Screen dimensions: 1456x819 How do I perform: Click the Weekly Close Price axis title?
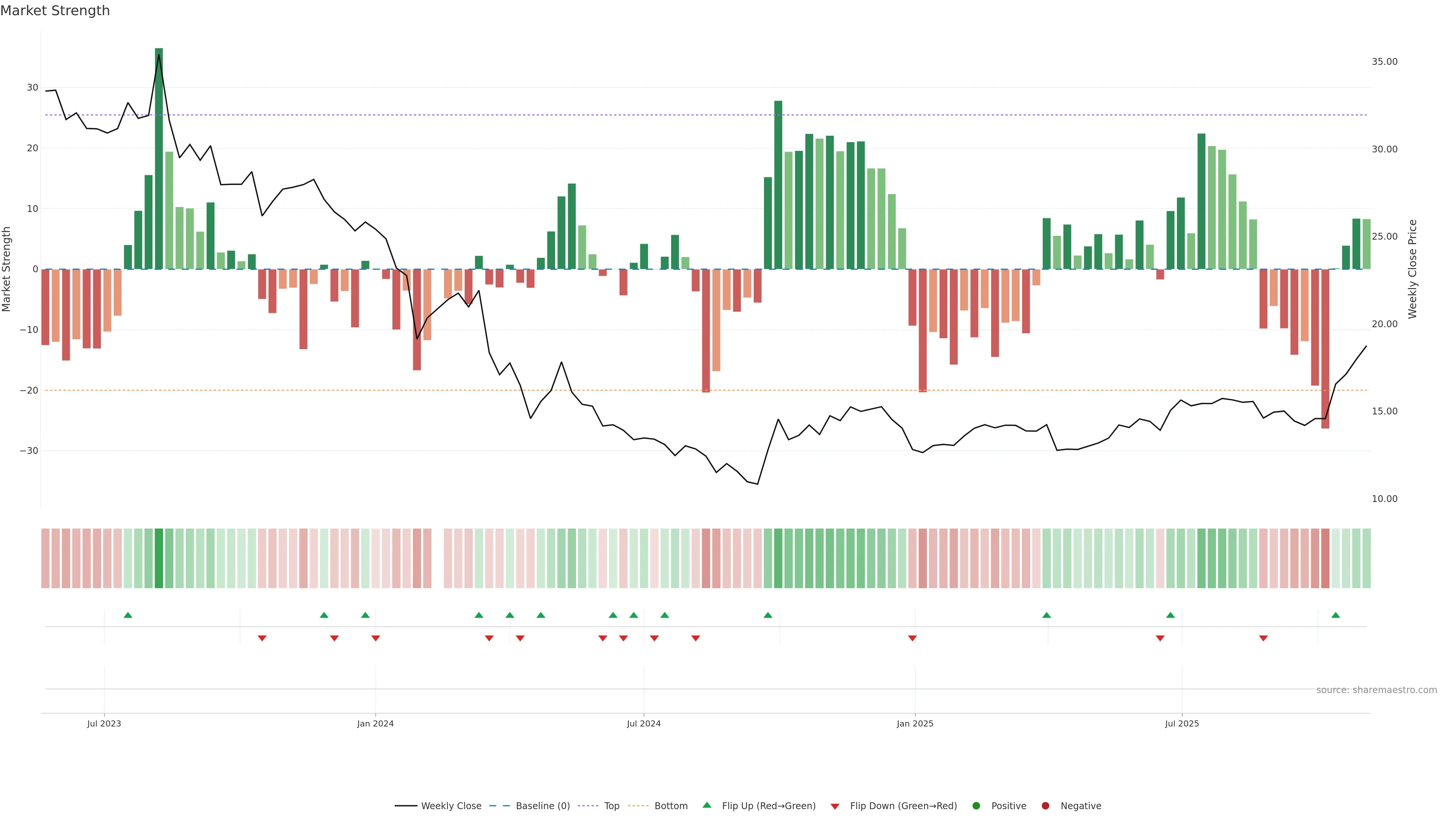click(1412, 269)
